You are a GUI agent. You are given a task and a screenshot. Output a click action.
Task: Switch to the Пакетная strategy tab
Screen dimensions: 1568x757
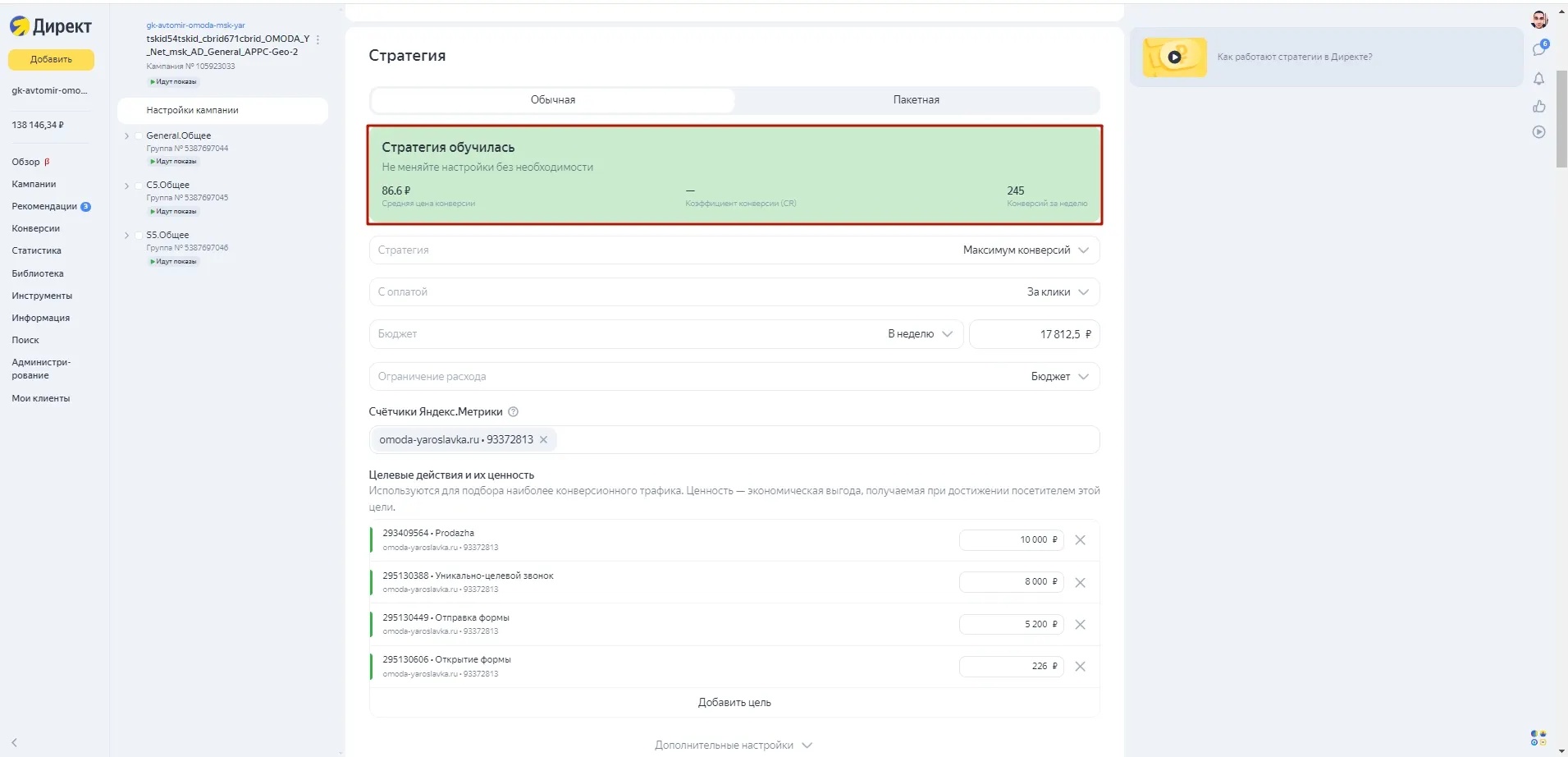click(x=916, y=100)
